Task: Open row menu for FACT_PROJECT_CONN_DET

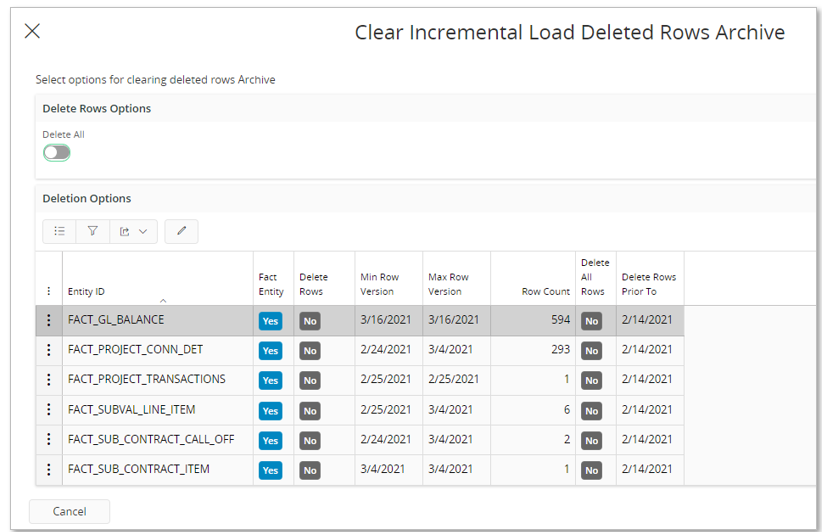Action: point(49,350)
